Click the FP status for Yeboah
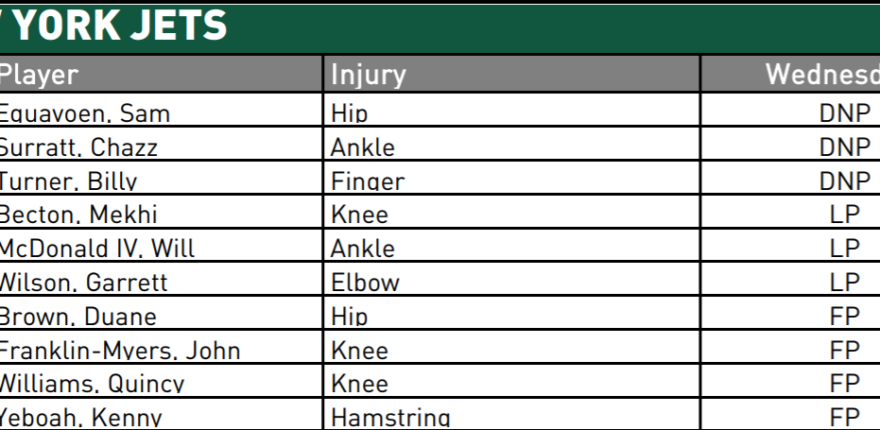The width and height of the screenshot is (880, 430). (x=844, y=418)
